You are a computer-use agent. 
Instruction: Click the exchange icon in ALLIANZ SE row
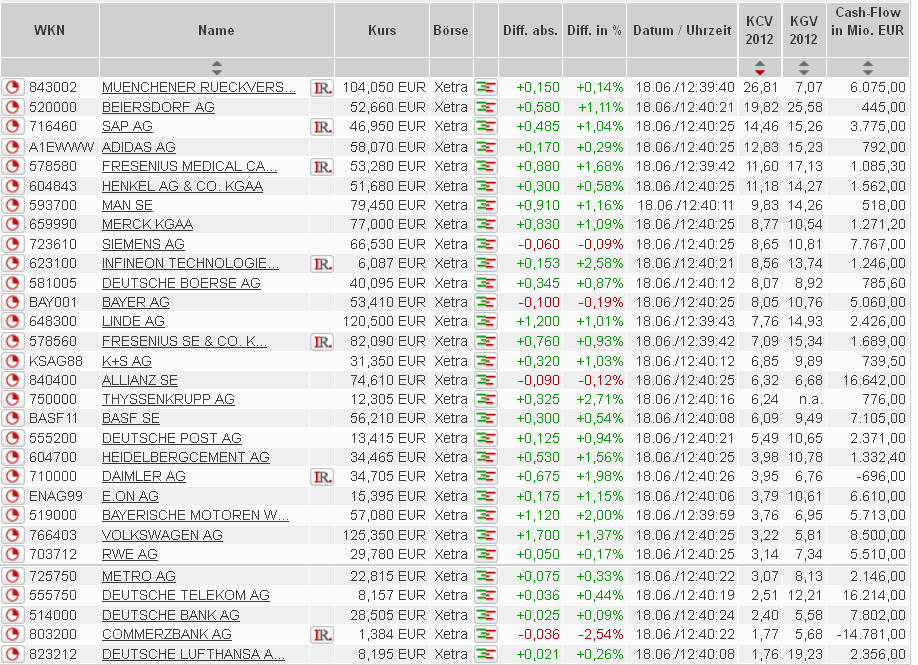pos(486,381)
